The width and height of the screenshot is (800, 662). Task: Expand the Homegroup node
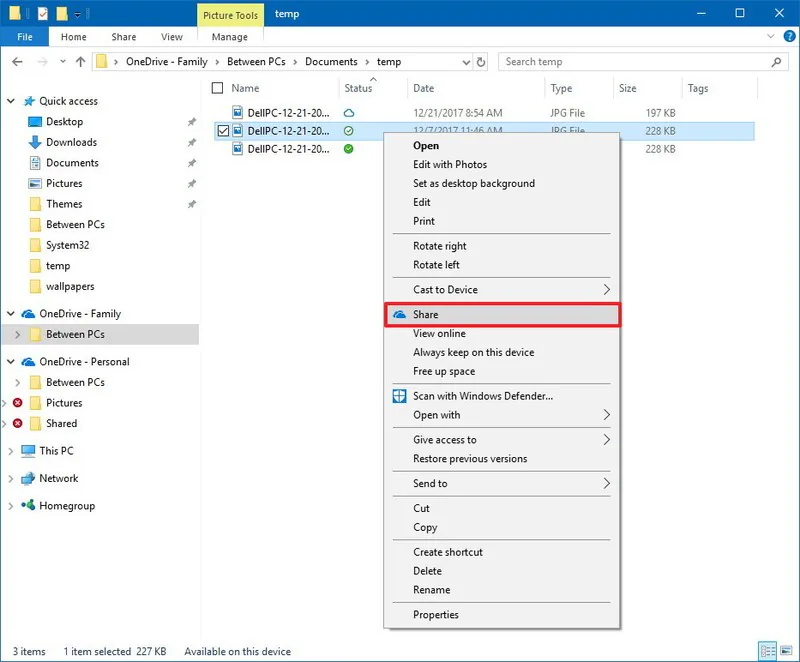[11, 506]
